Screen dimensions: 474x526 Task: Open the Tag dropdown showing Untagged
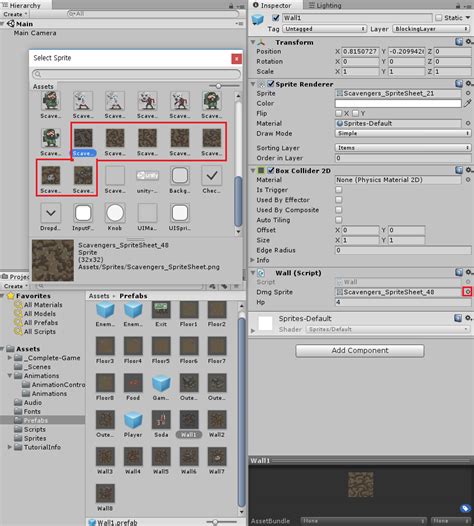pyautogui.click(x=324, y=29)
